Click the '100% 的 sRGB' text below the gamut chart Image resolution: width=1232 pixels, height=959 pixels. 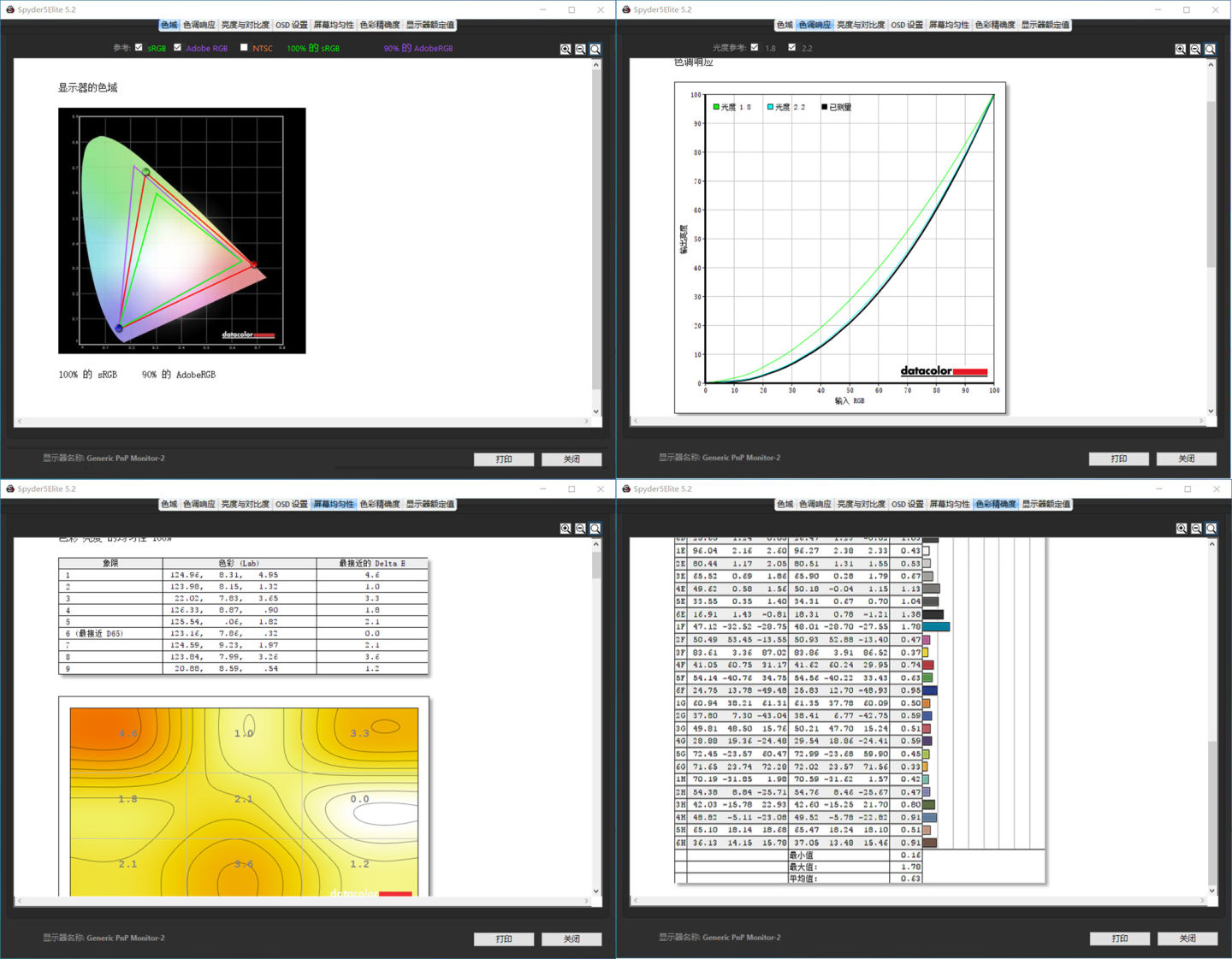click(x=88, y=375)
